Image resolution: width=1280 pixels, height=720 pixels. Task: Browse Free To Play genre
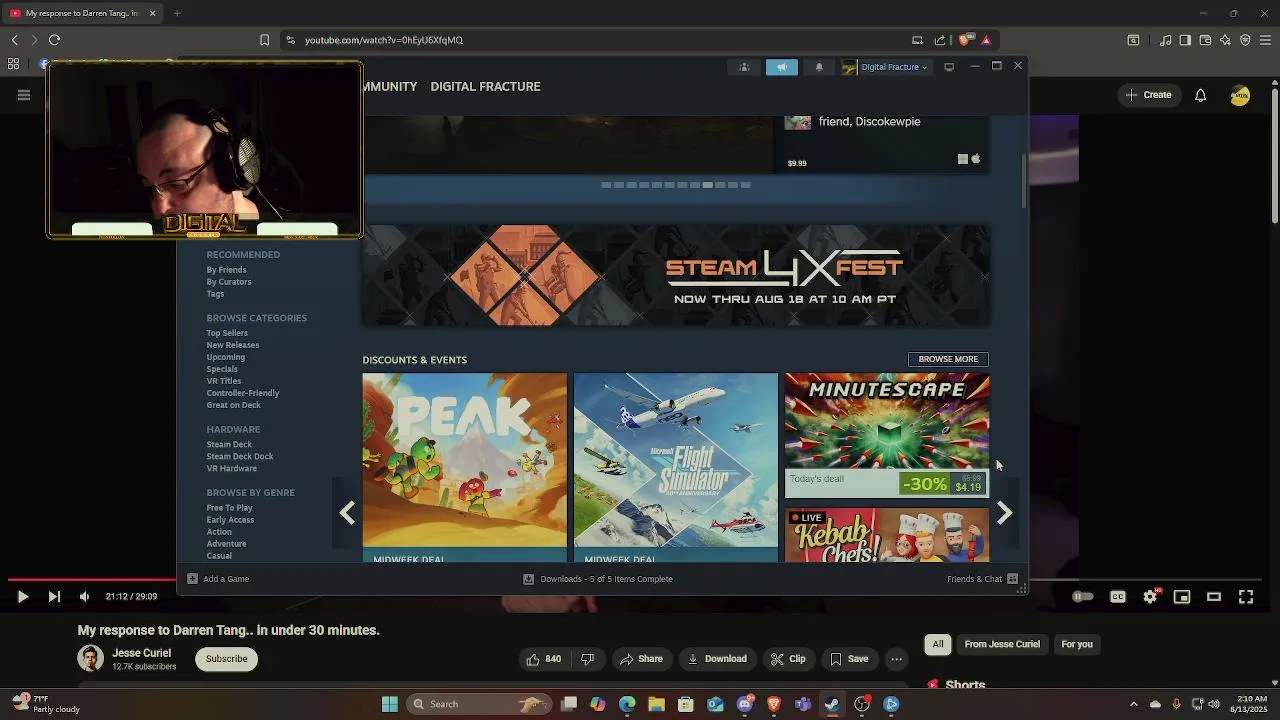tap(230, 508)
